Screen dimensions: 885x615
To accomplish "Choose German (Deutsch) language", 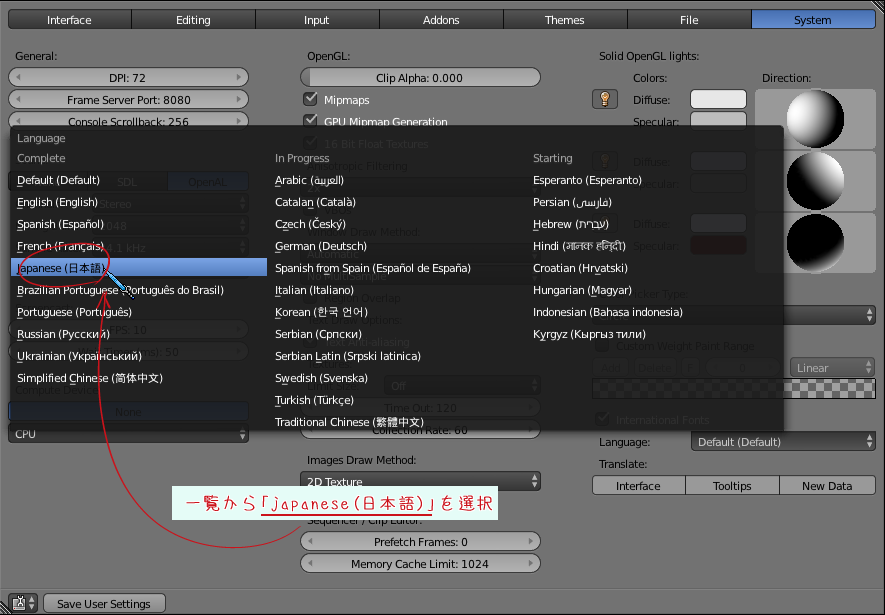I will pos(397,246).
